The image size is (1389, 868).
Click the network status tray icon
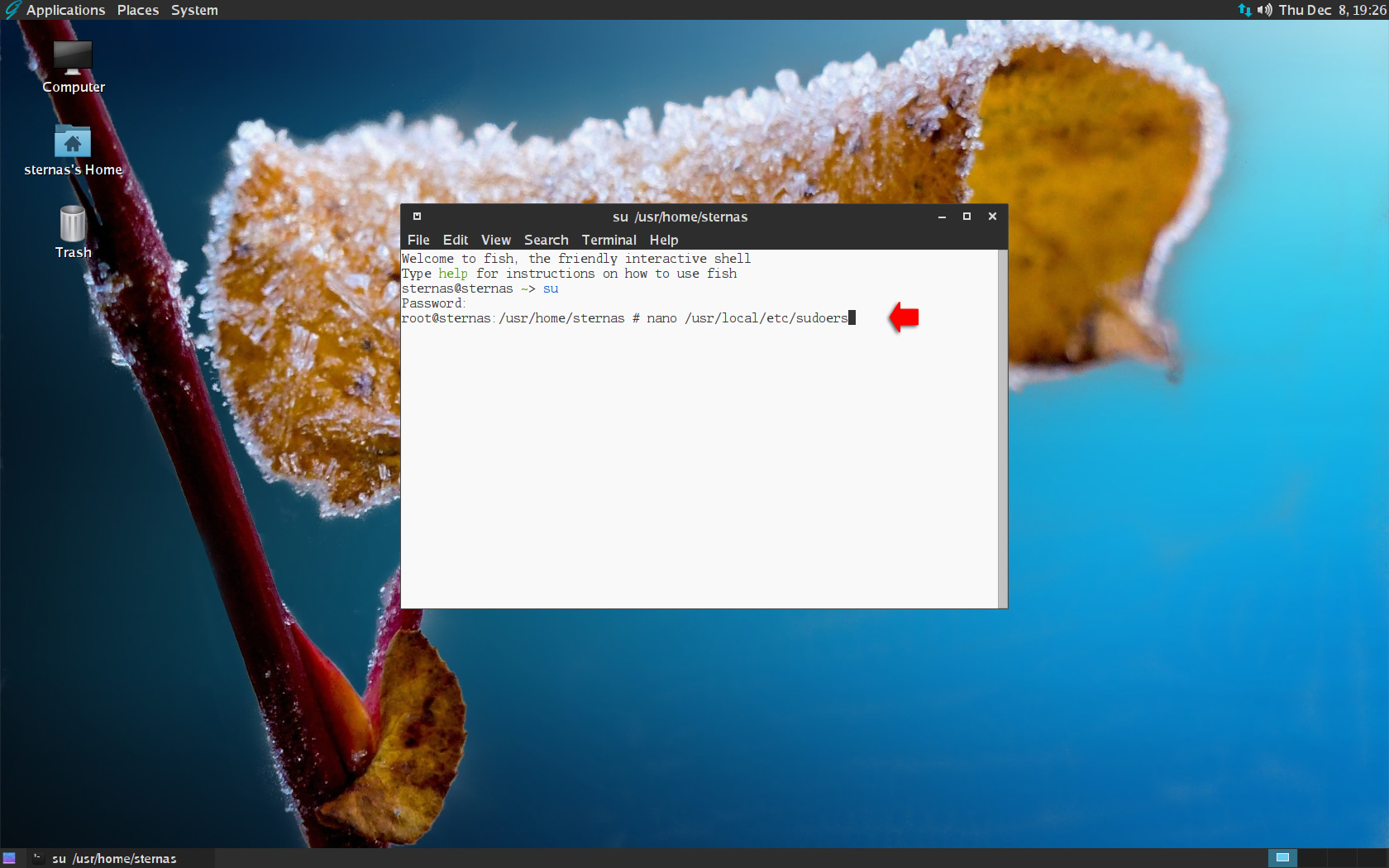coord(1244,10)
